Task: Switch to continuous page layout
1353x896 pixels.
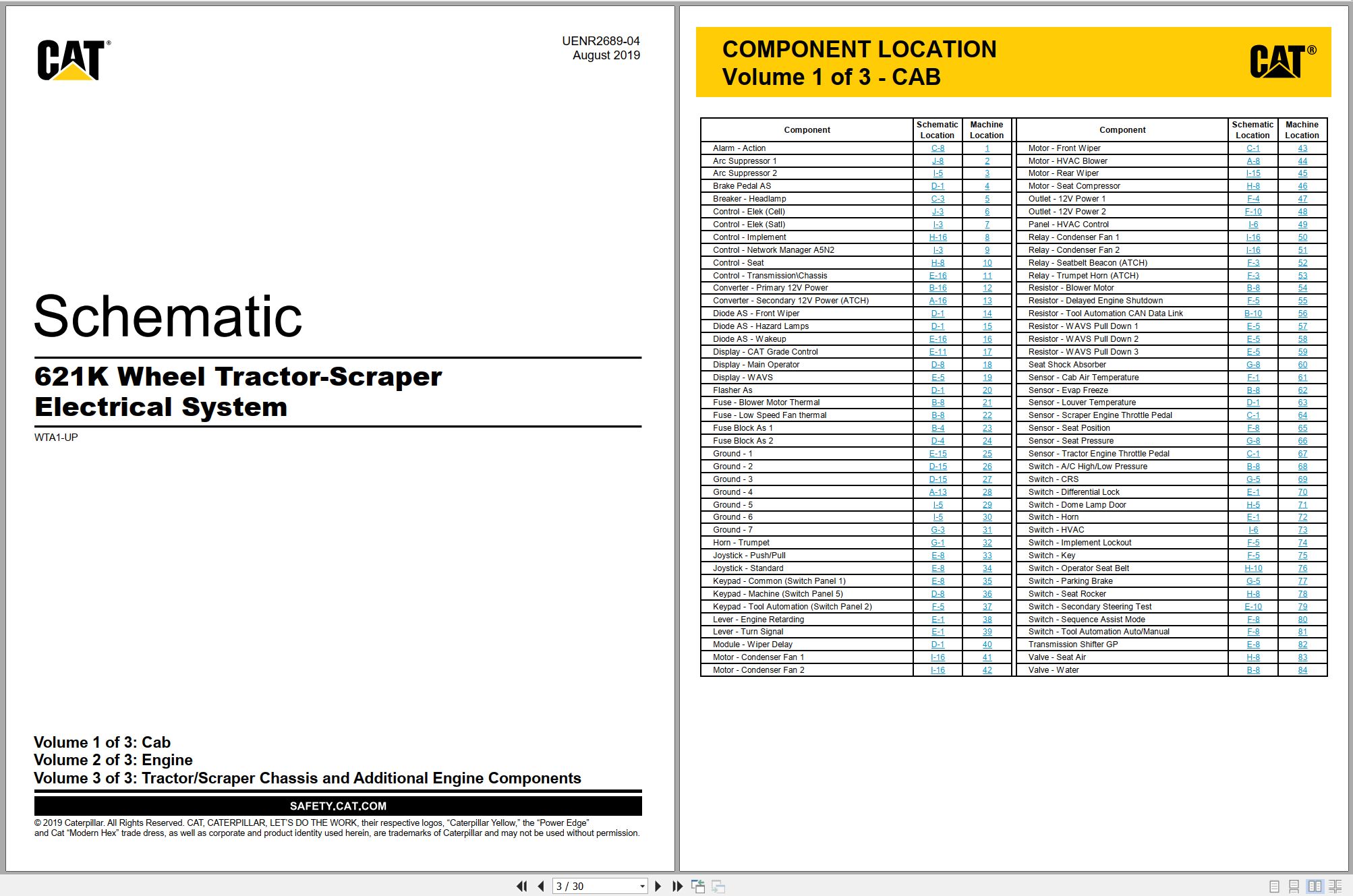Action: click(x=1294, y=887)
